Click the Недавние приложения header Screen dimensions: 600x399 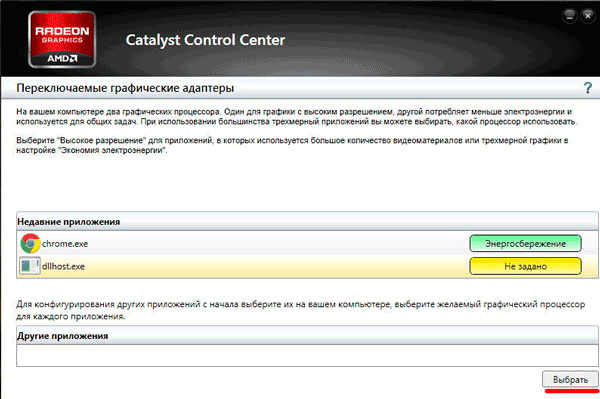[x=307, y=221]
